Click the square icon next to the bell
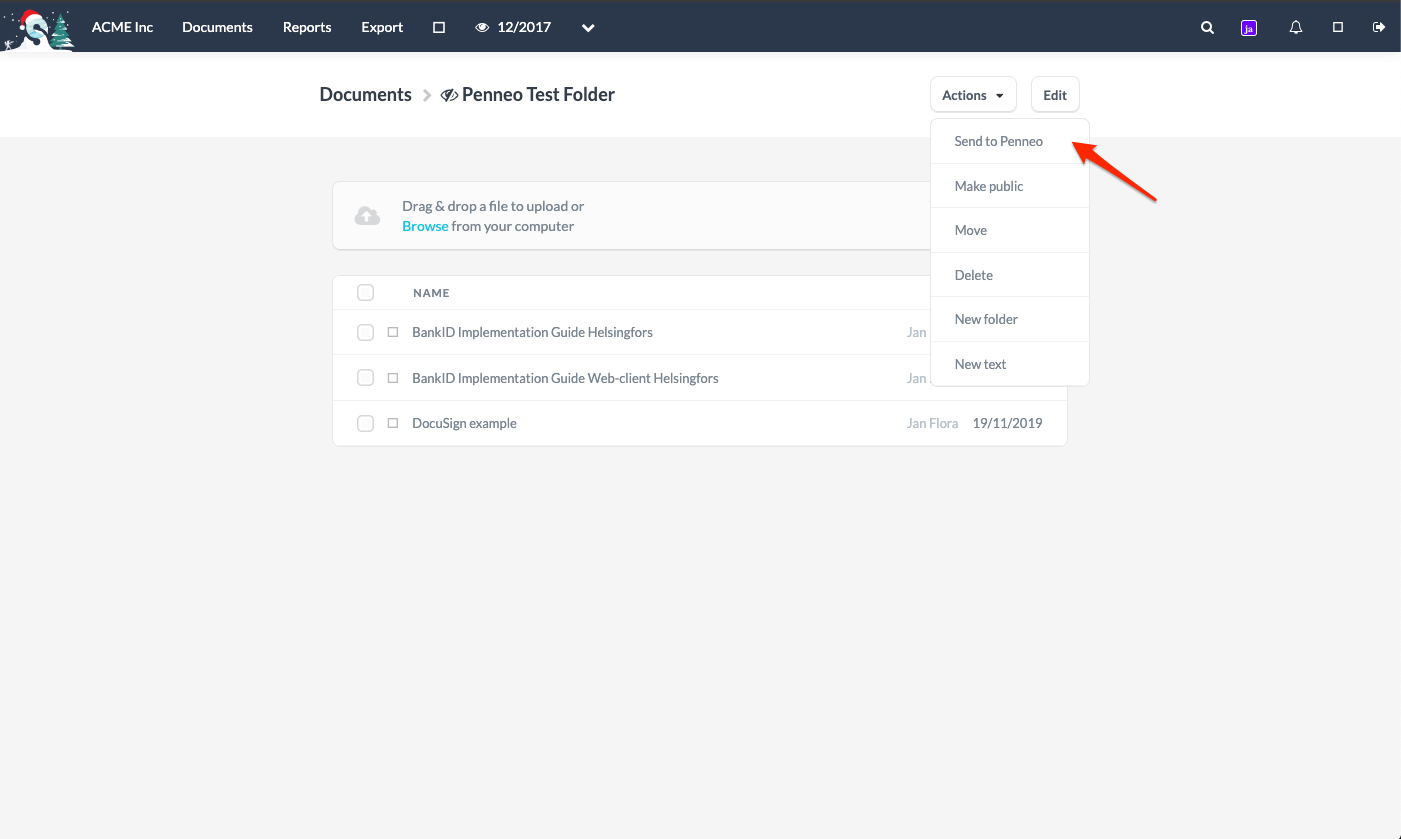This screenshot has width=1401, height=839. pyautogui.click(x=1338, y=28)
